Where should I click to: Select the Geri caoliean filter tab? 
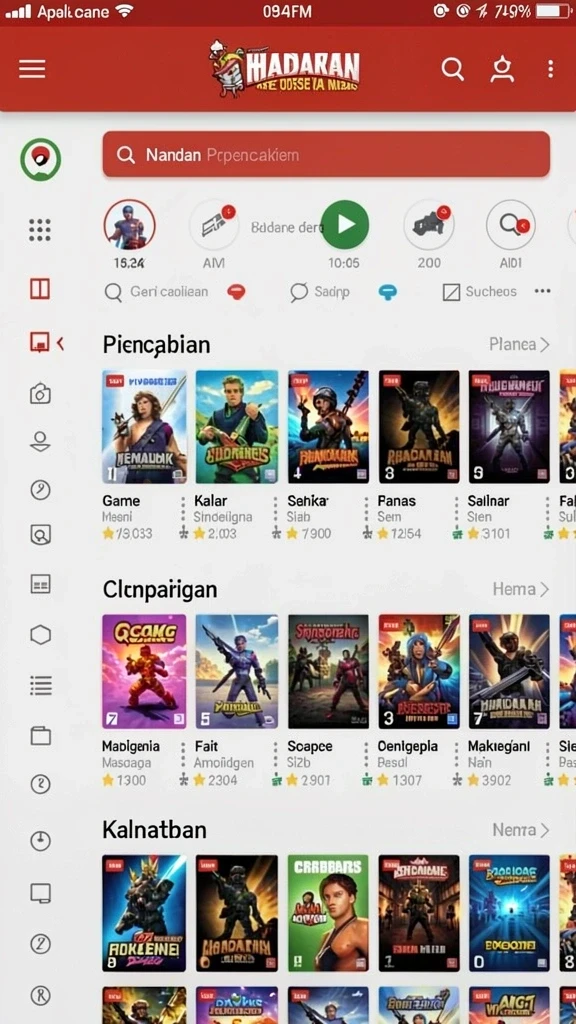click(x=156, y=292)
